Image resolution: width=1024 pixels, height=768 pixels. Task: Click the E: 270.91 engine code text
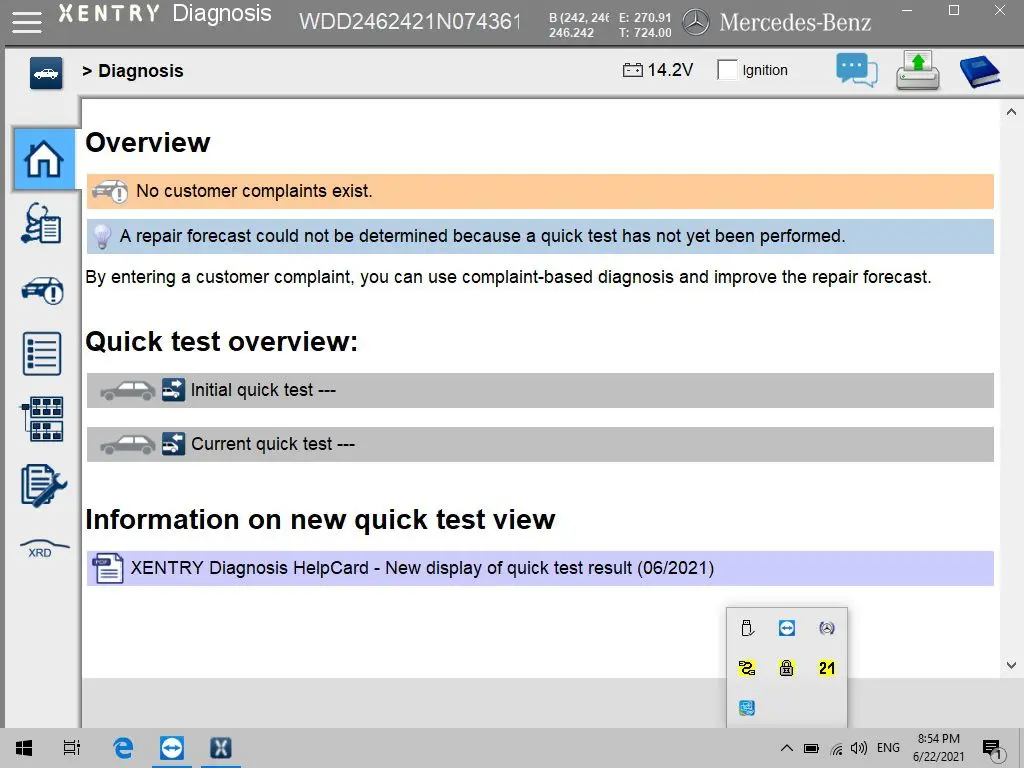[645, 18]
